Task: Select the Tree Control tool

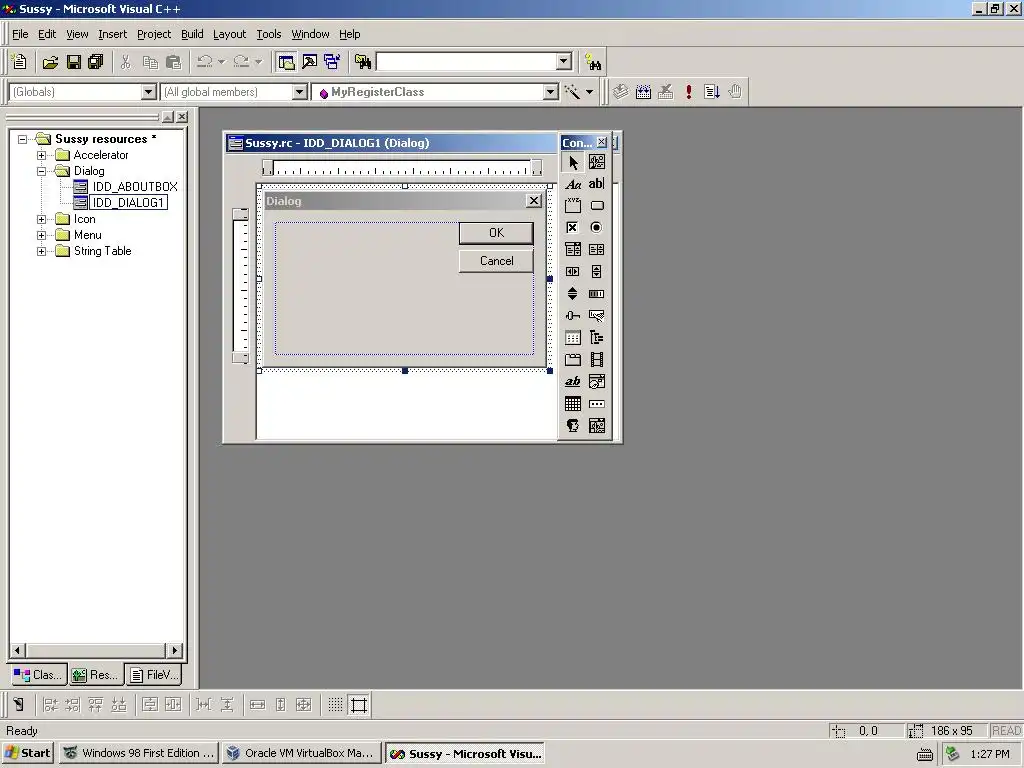Action: point(597,338)
